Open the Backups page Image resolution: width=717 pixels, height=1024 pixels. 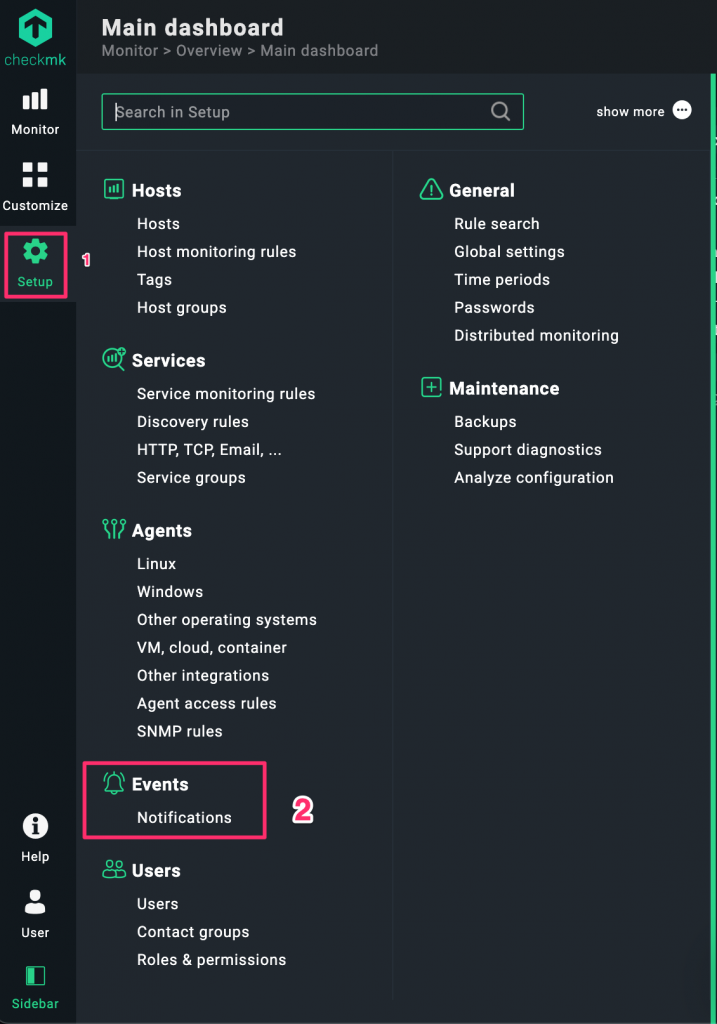485,422
